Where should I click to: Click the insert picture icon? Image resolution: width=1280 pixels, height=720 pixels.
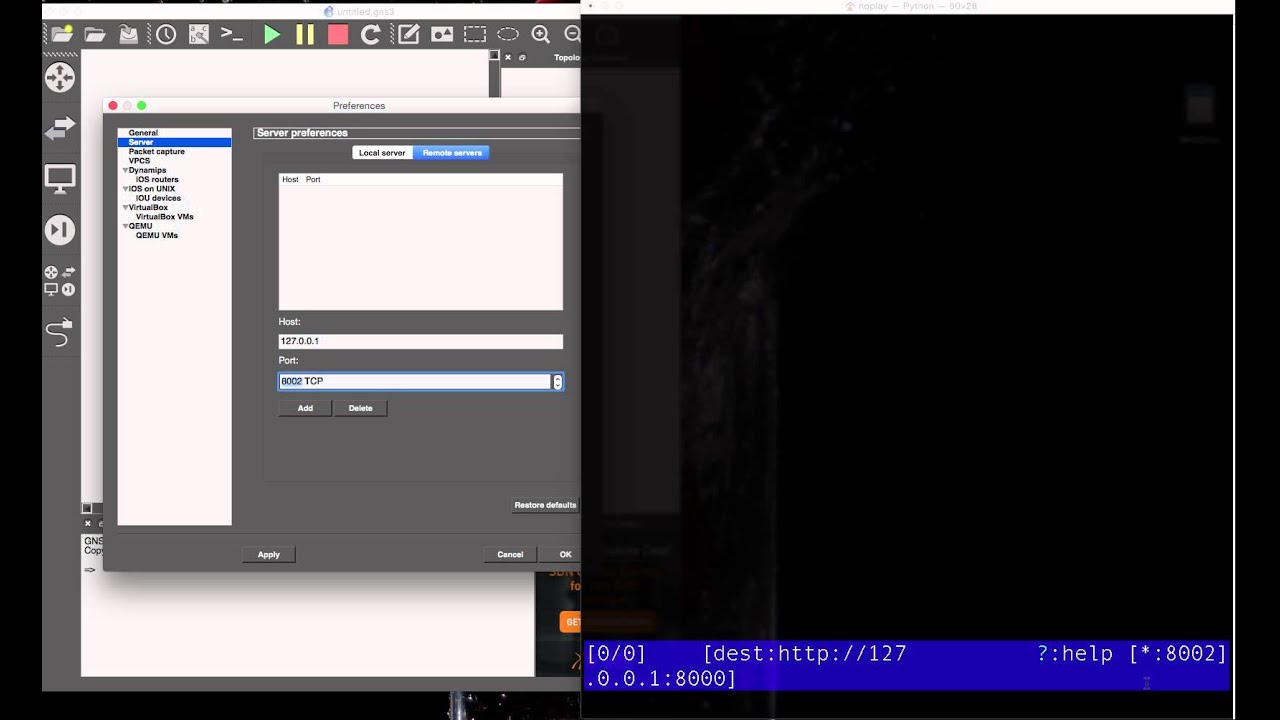coord(442,35)
